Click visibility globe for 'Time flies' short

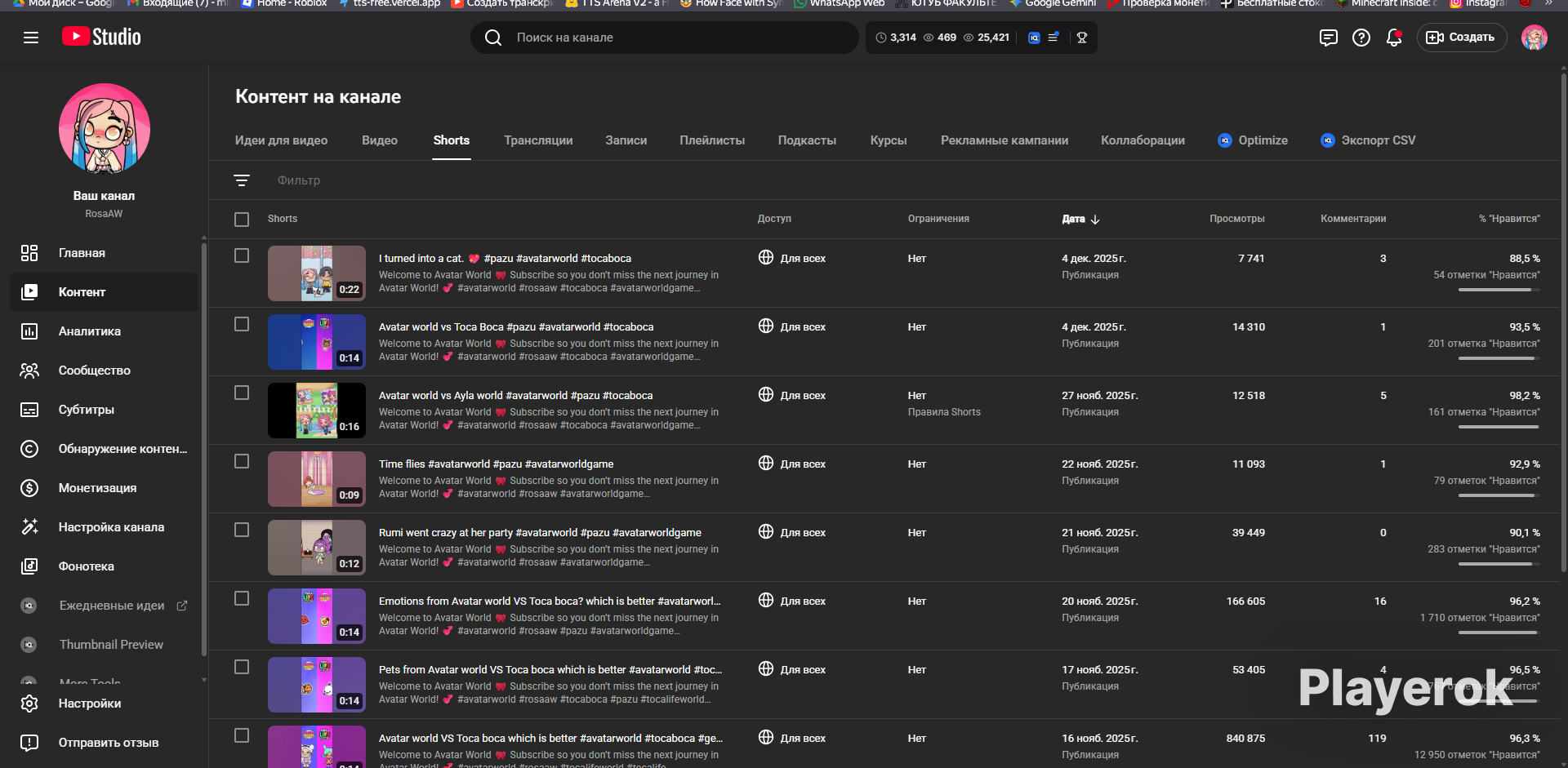pyautogui.click(x=766, y=464)
